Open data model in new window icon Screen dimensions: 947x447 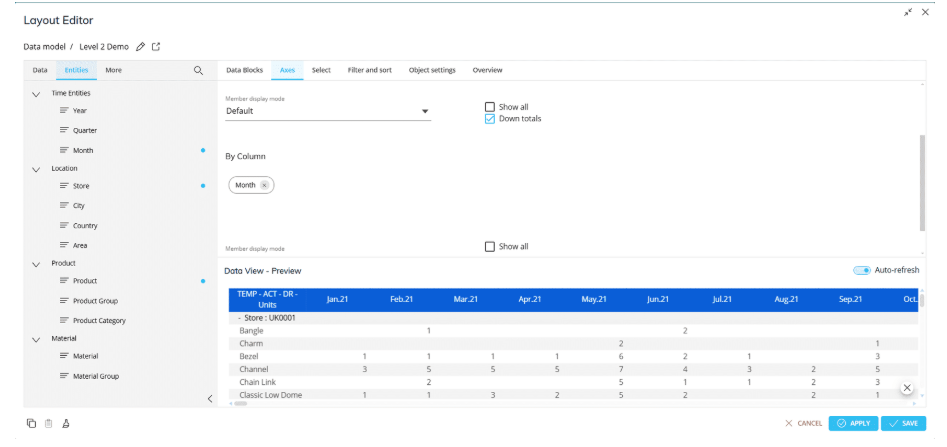pyautogui.click(x=156, y=47)
